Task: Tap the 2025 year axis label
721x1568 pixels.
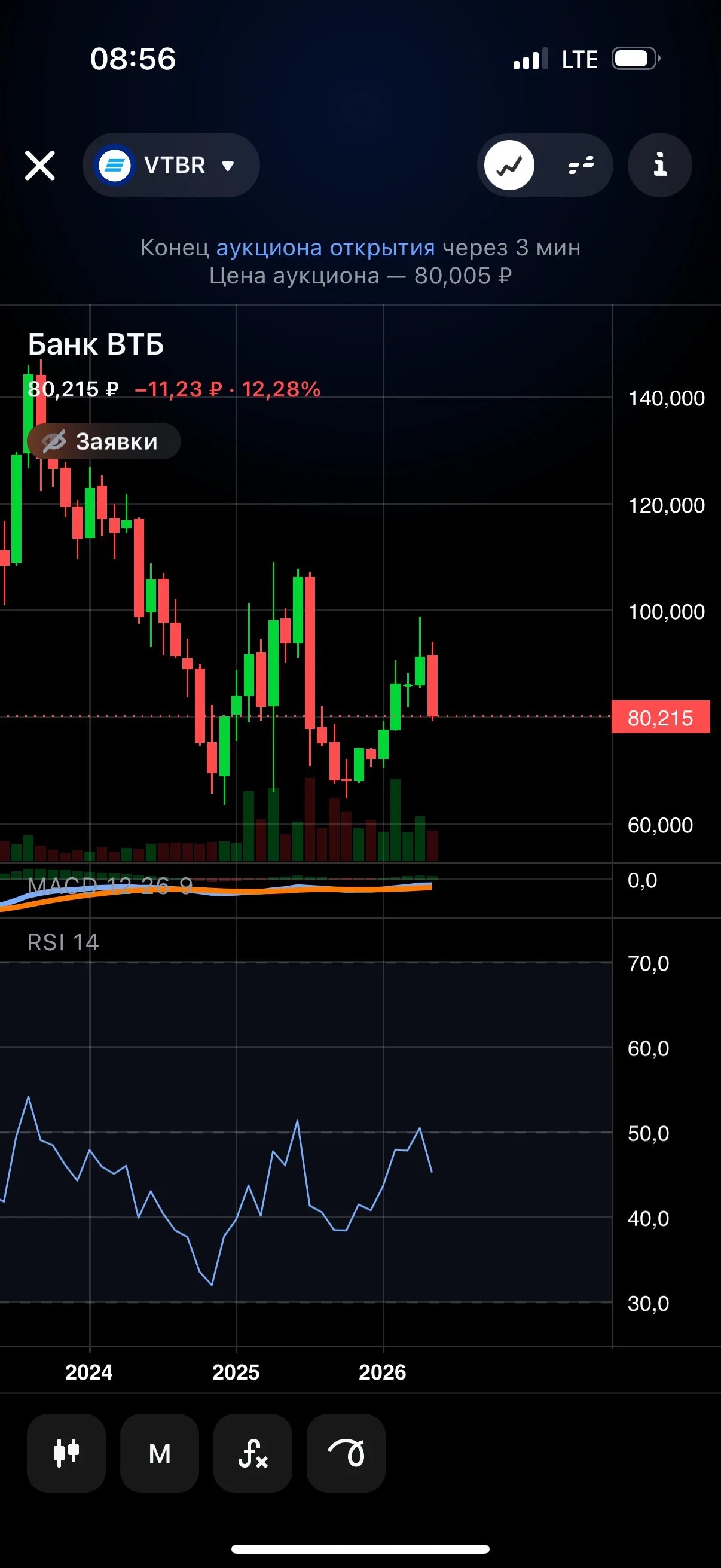Action: coord(236,1372)
